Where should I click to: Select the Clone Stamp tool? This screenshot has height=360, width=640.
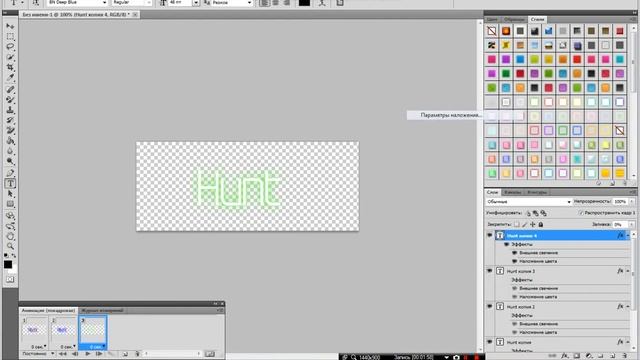point(10,110)
